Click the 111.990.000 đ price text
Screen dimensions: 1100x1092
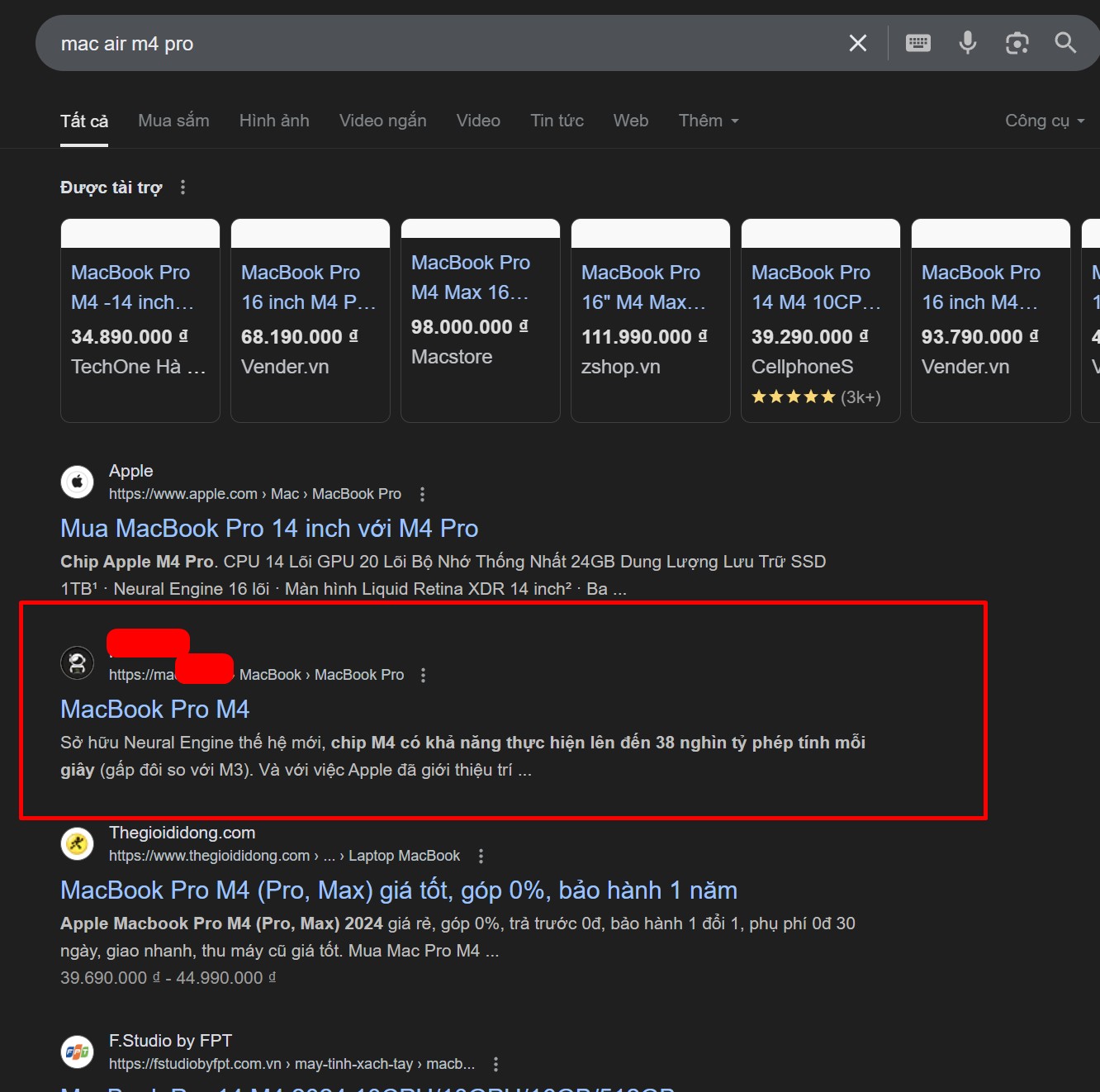(645, 337)
